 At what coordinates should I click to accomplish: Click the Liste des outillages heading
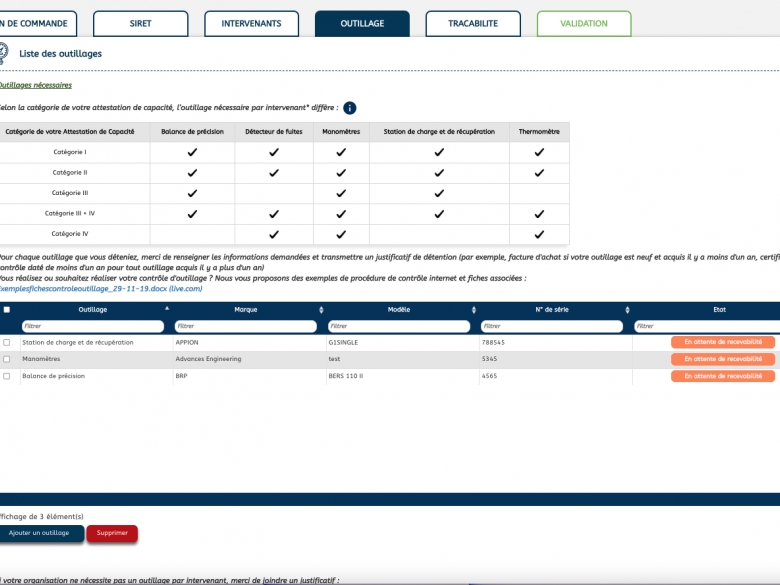coord(60,54)
